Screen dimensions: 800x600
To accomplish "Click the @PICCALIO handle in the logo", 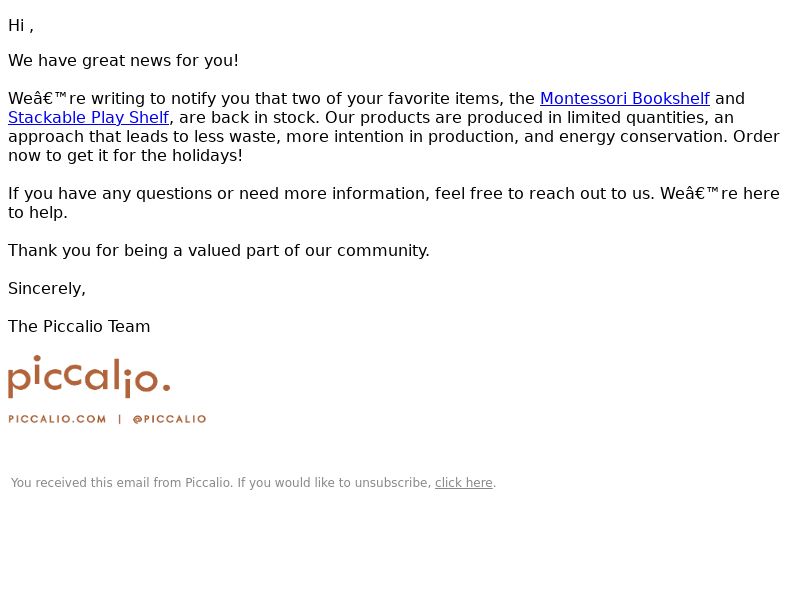I will pyautogui.click(x=169, y=419).
